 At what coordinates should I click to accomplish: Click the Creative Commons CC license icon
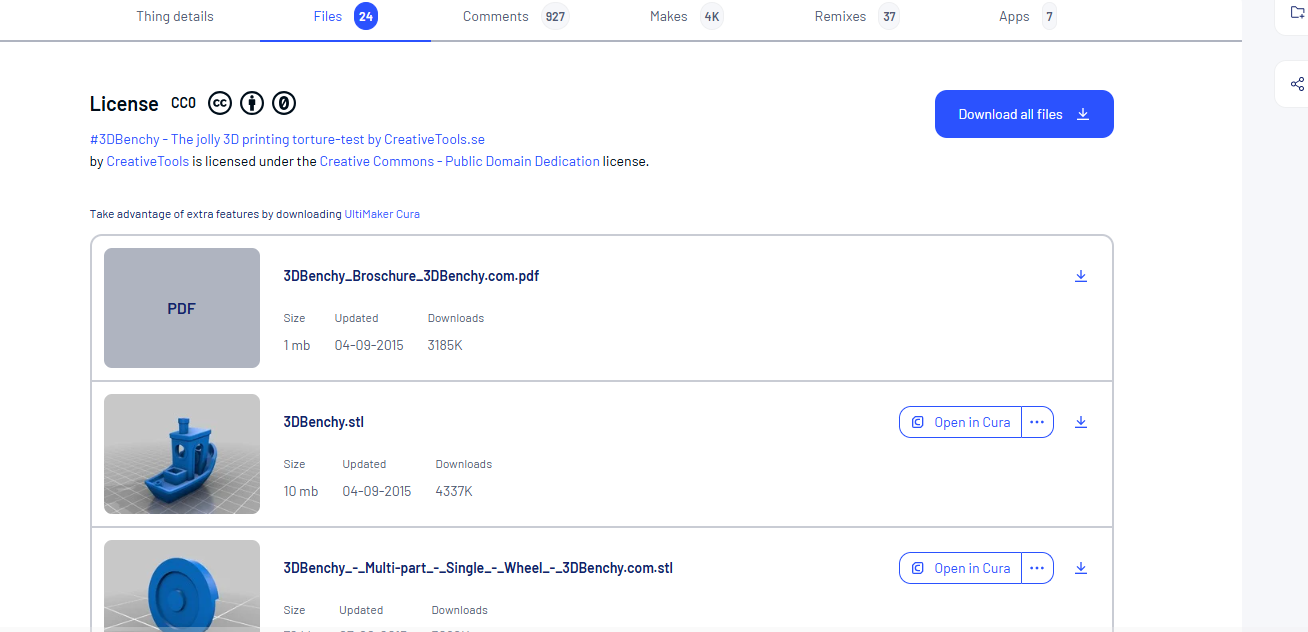click(220, 103)
